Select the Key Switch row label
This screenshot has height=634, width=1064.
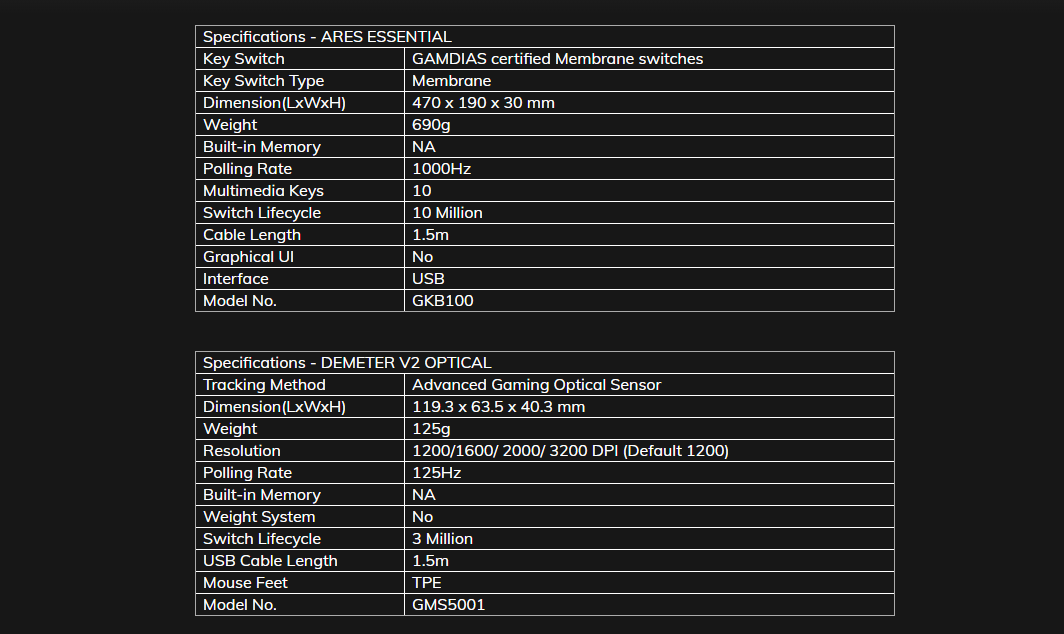[244, 59]
